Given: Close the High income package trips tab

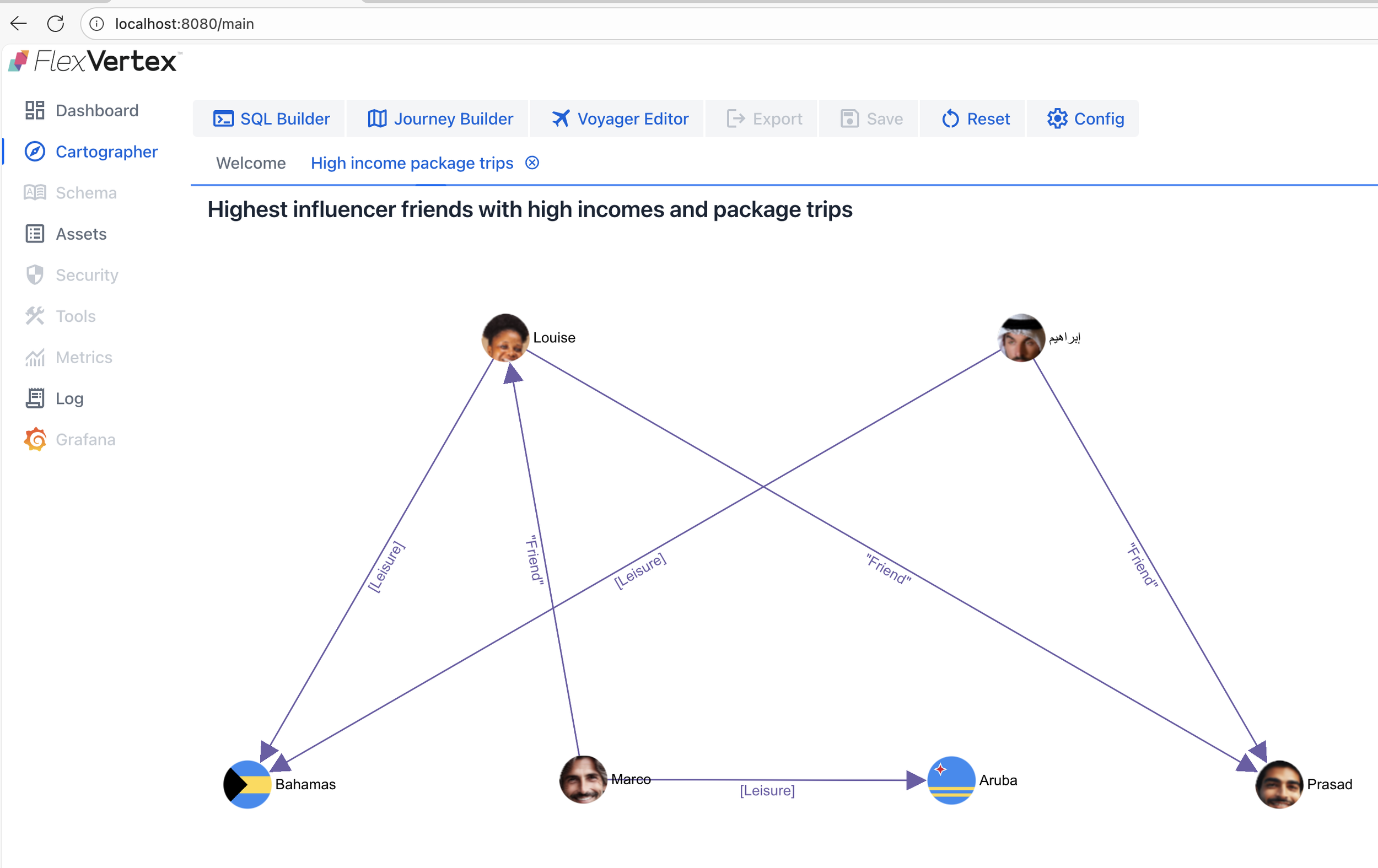Looking at the screenshot, I should 532,163.
